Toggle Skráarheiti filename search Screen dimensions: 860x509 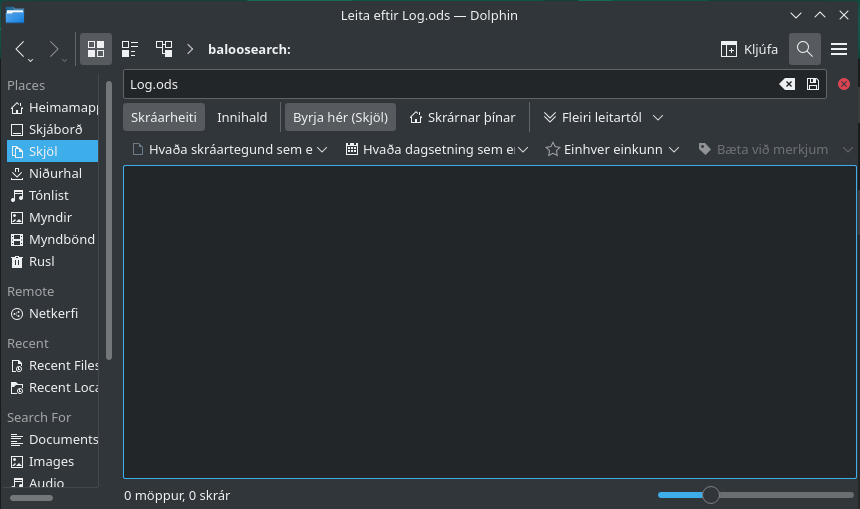click(164, 117)
